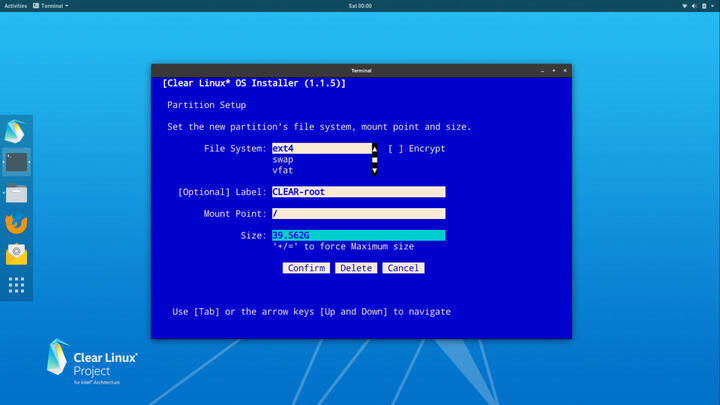Click the Label field containing CLEAR-root
This screenshot has width=720, height=405.
point(359,192)
